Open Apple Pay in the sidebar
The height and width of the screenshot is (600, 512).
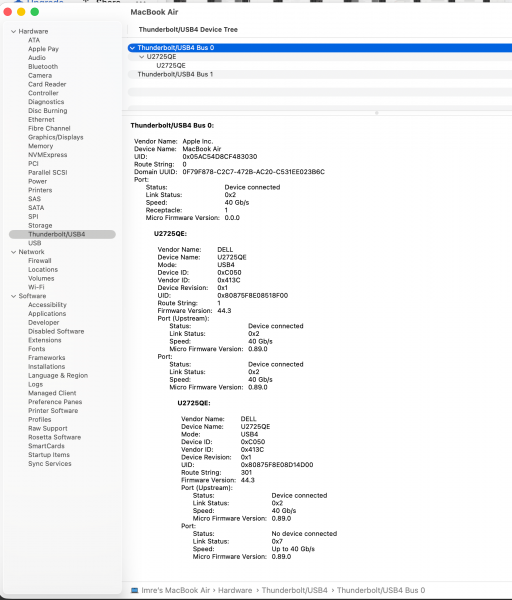[43, 49]
